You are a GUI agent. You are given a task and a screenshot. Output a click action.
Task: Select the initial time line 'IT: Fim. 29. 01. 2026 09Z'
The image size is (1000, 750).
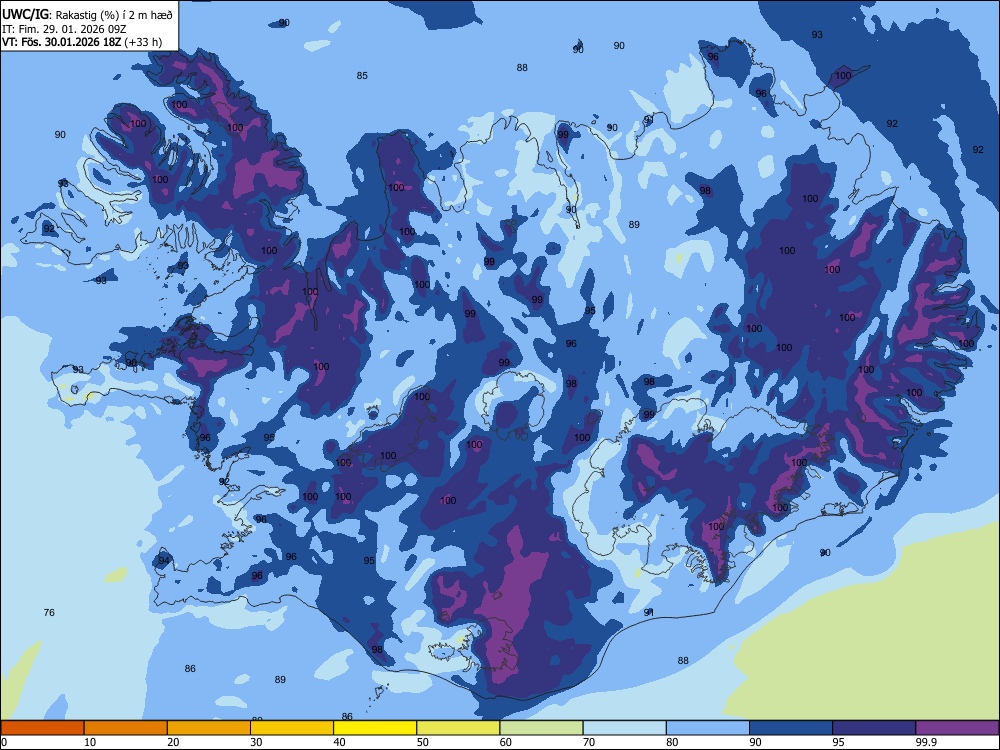[x=64, y=29]
